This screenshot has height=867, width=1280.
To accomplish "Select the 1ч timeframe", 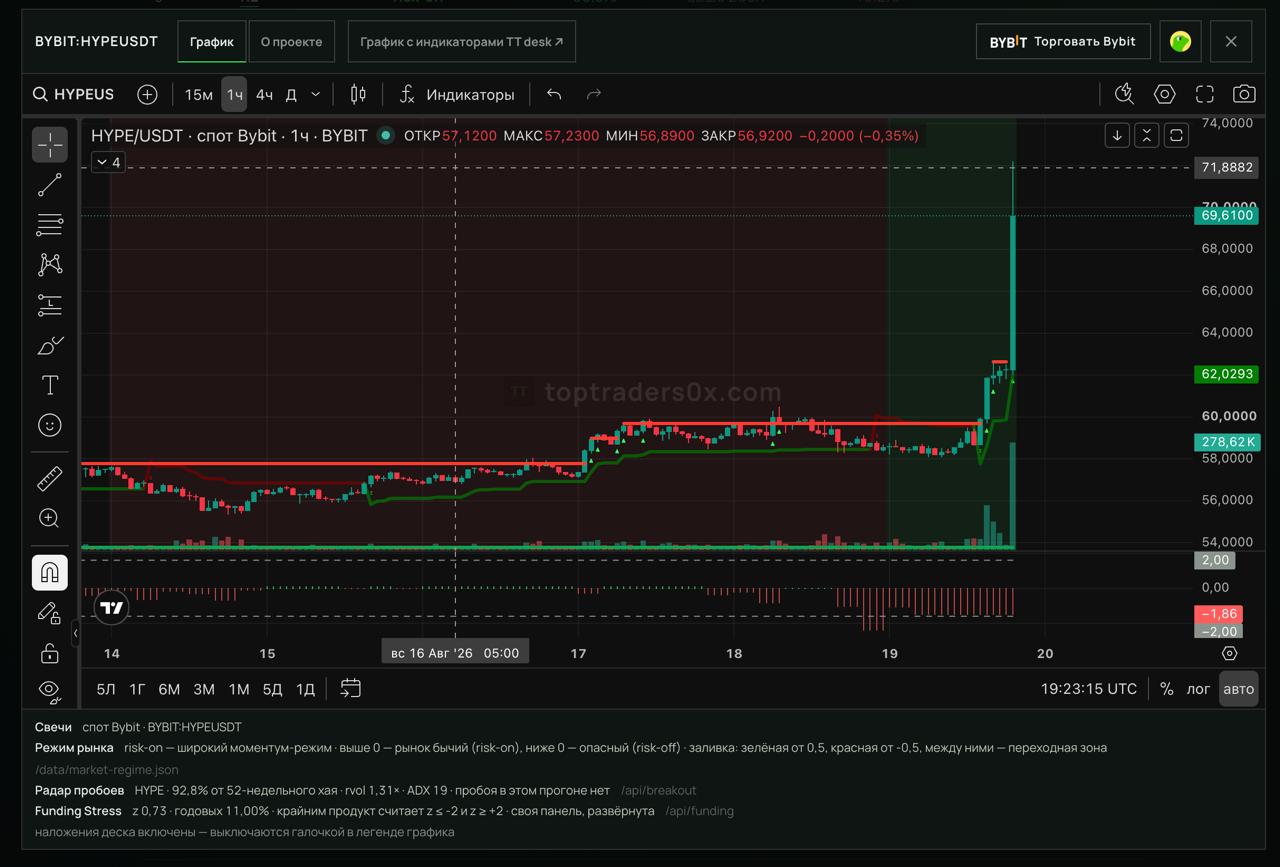I will (x=234, y=94).
